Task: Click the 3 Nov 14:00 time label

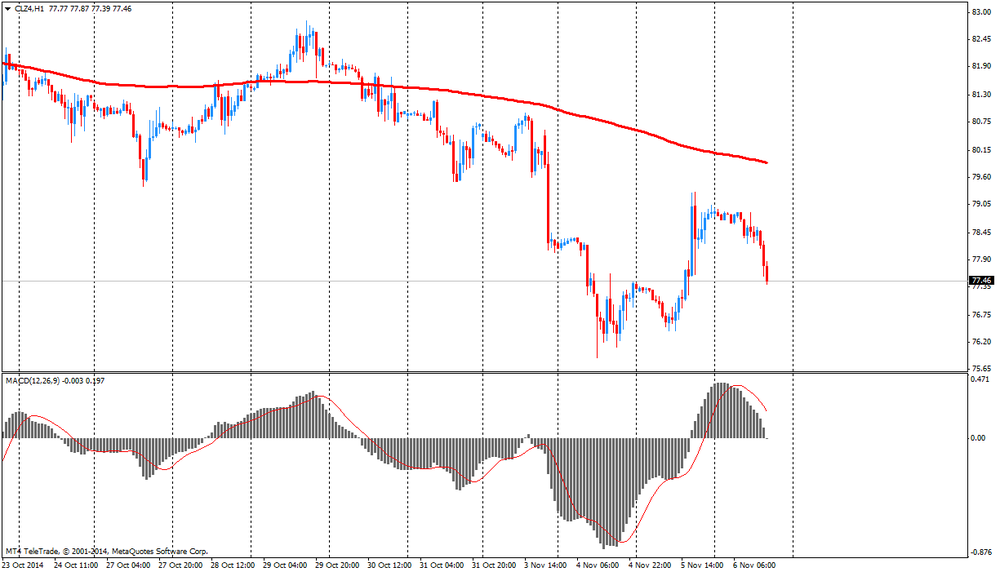Action: coord(545,565)
